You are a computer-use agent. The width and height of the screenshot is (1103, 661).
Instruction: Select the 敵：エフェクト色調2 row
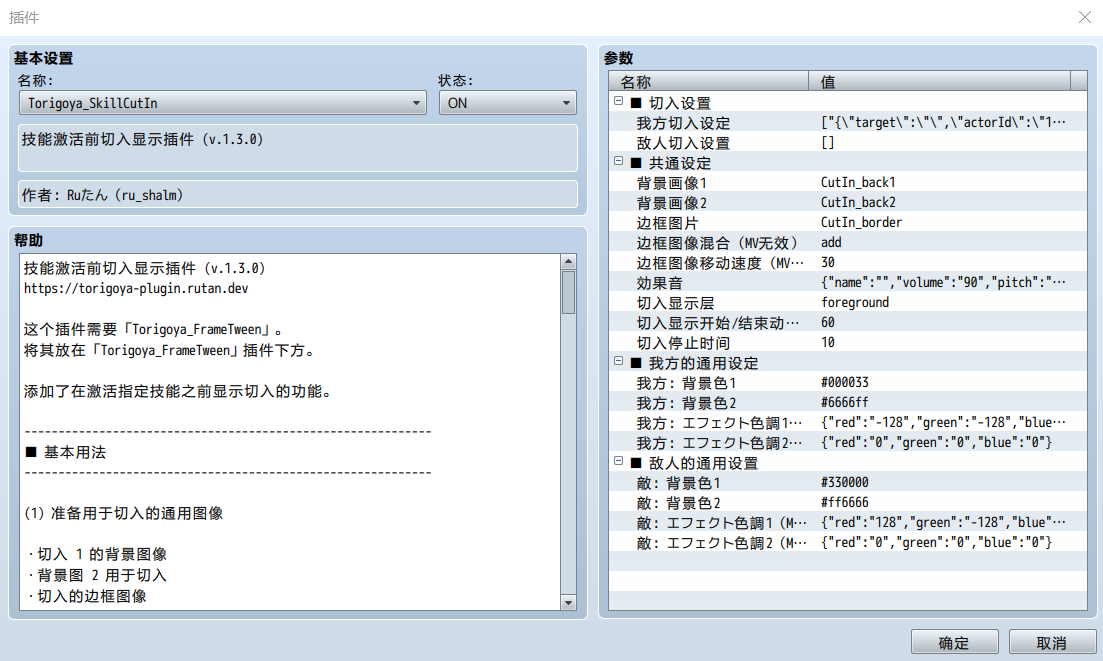tap(848, 543)
